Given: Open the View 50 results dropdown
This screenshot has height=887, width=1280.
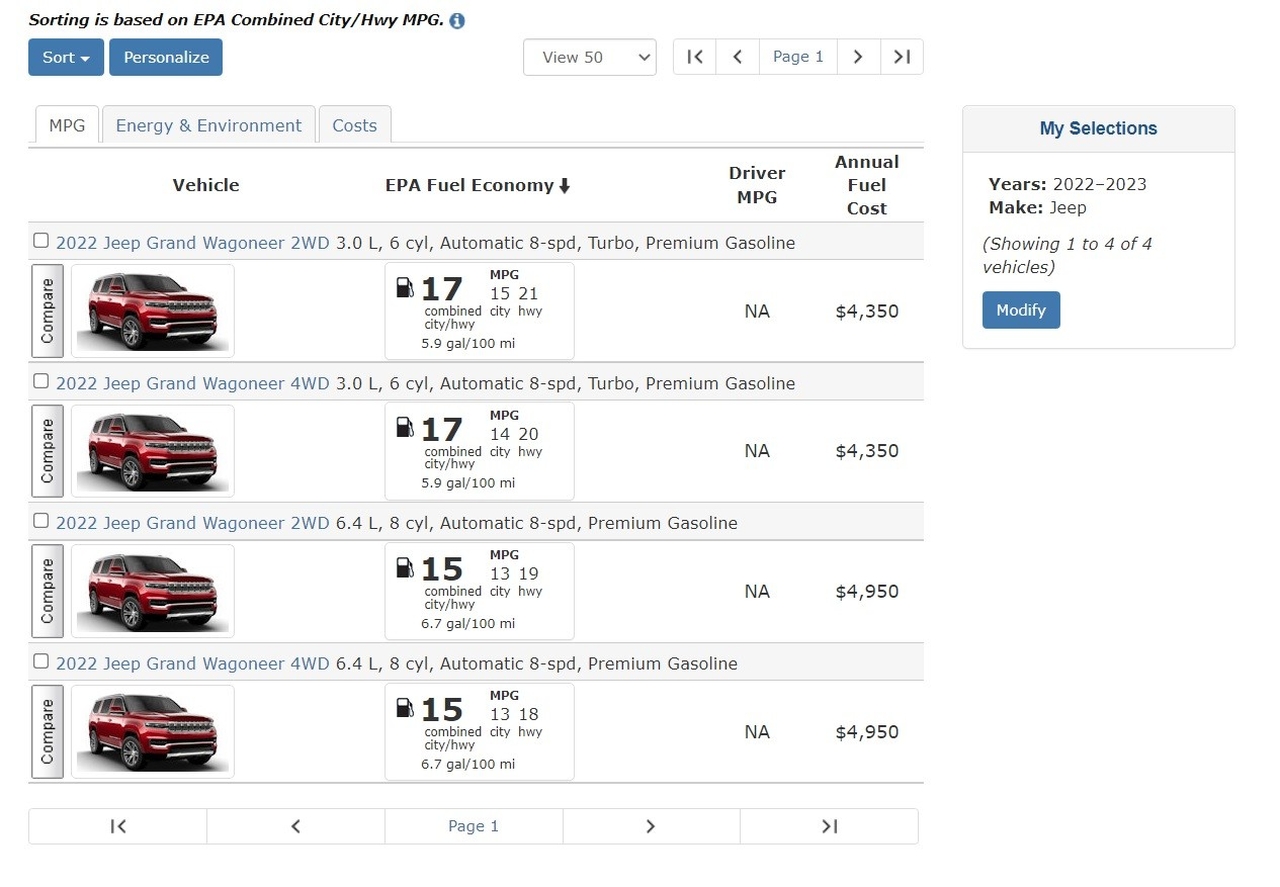Looking at the screenshot, I should (x=590, y=57).
